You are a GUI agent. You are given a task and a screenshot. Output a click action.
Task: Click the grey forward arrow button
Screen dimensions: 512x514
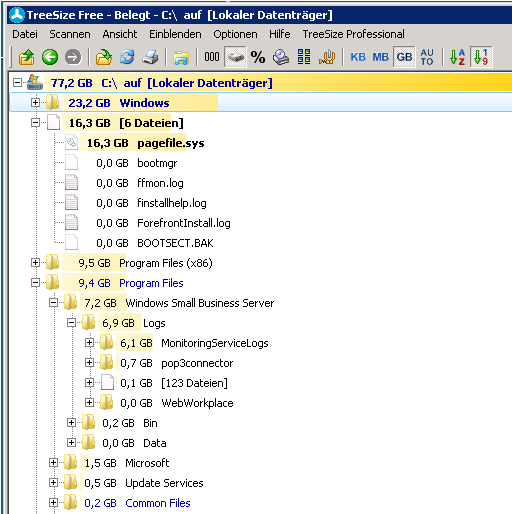(x=73, y=57)
